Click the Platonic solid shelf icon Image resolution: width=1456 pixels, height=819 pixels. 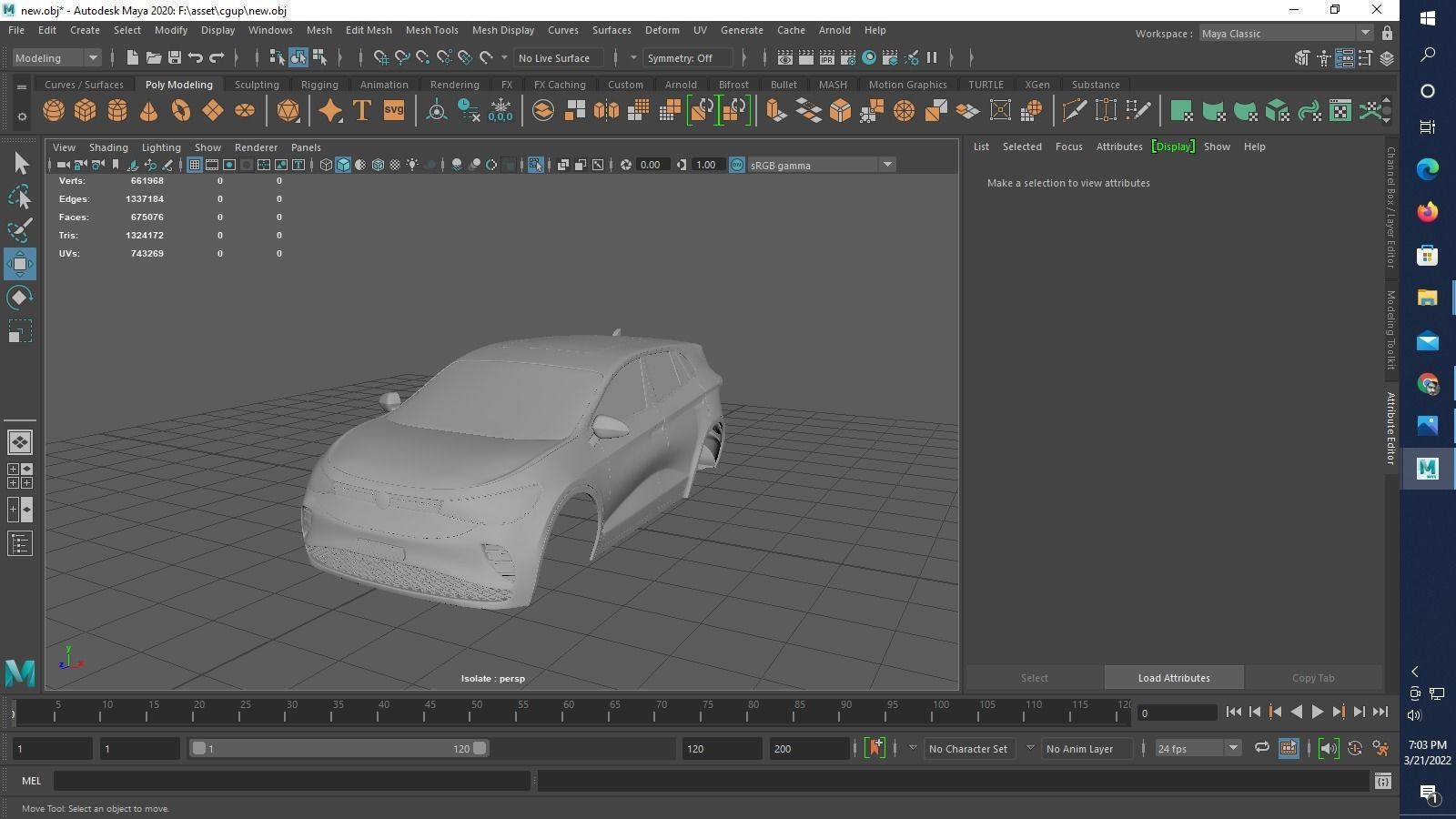pyautogui.click(x=288, y=111)
